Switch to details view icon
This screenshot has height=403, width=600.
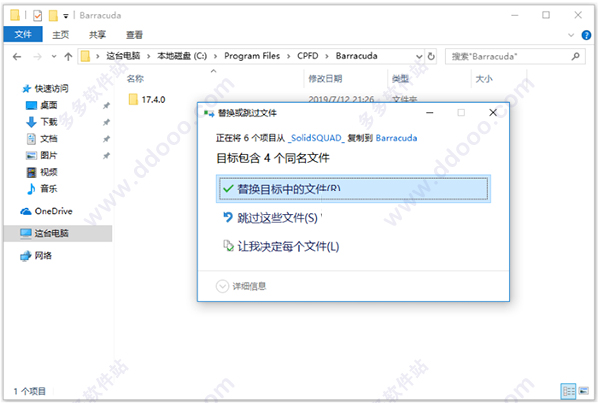568,391
